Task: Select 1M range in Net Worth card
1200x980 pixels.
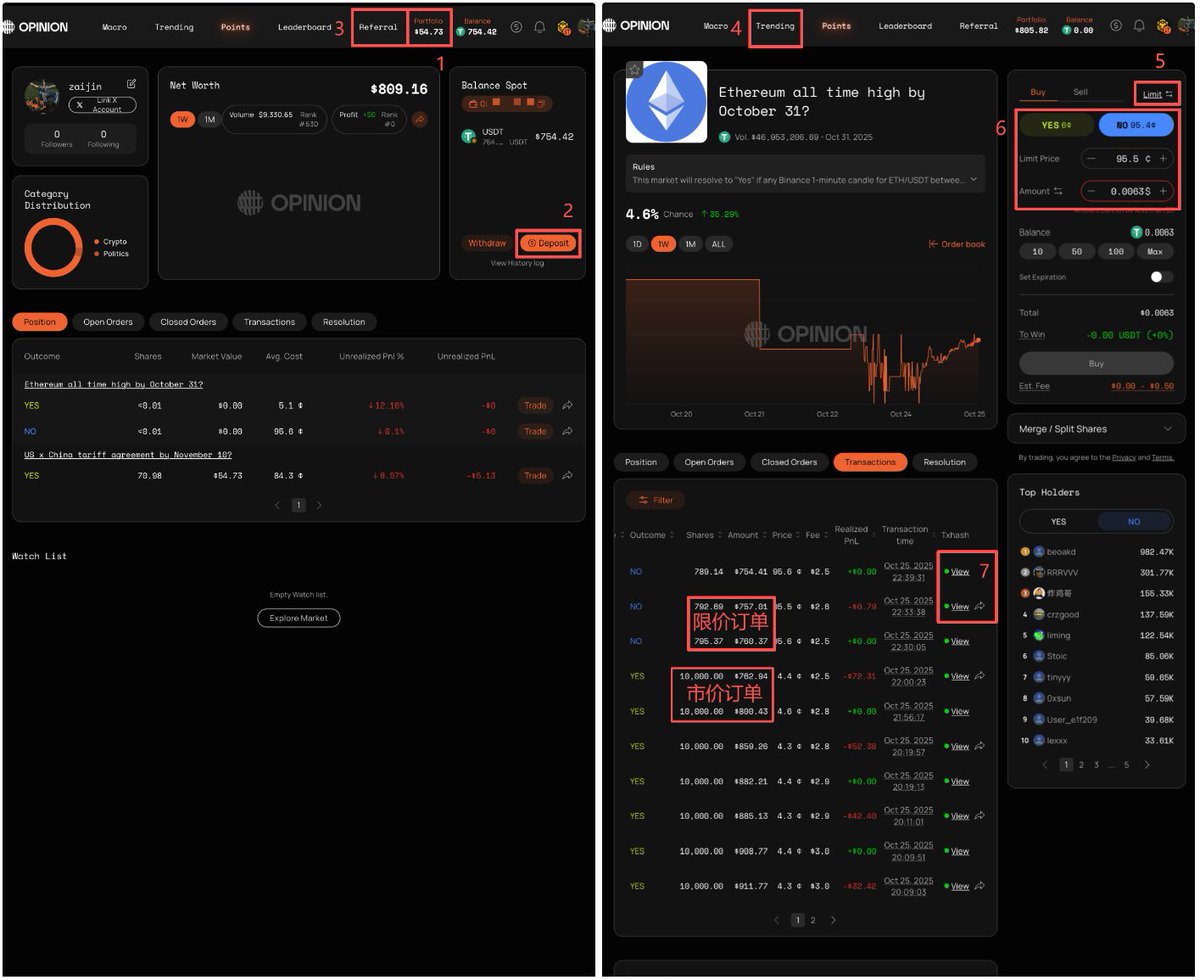Action: click(x=208, y=119)
